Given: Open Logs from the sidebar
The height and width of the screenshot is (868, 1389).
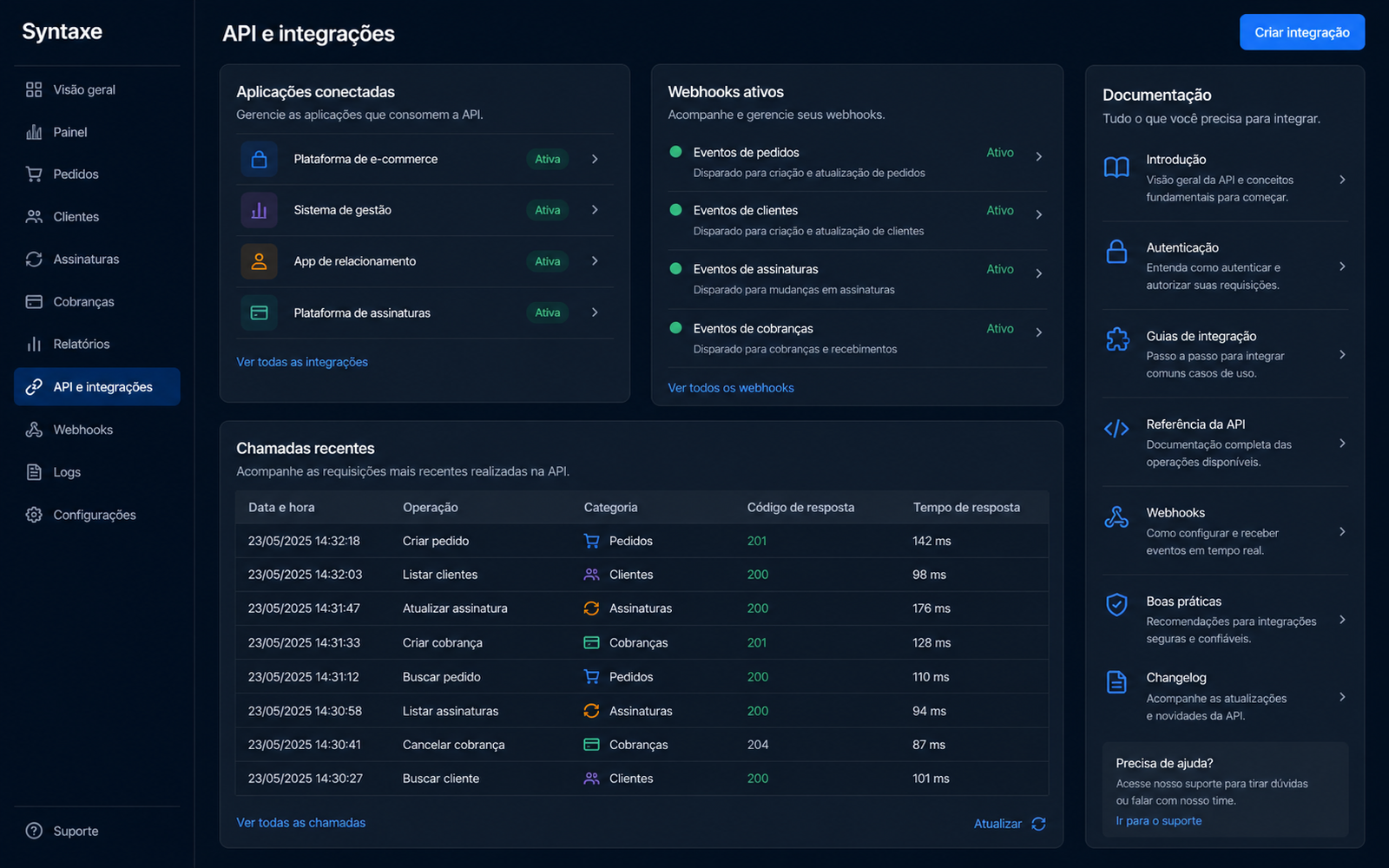Looking at the screenshot, I should 96,472.
